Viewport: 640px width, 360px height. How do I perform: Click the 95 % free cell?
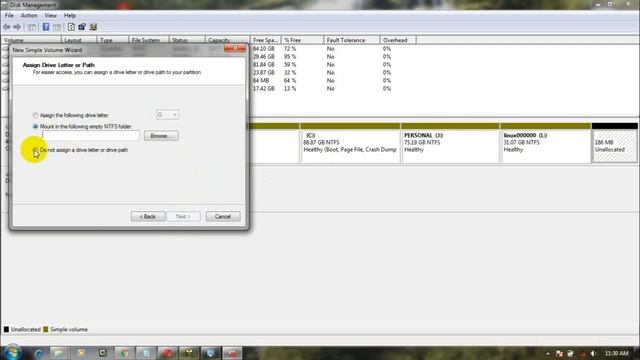click(x=290, y=57)
